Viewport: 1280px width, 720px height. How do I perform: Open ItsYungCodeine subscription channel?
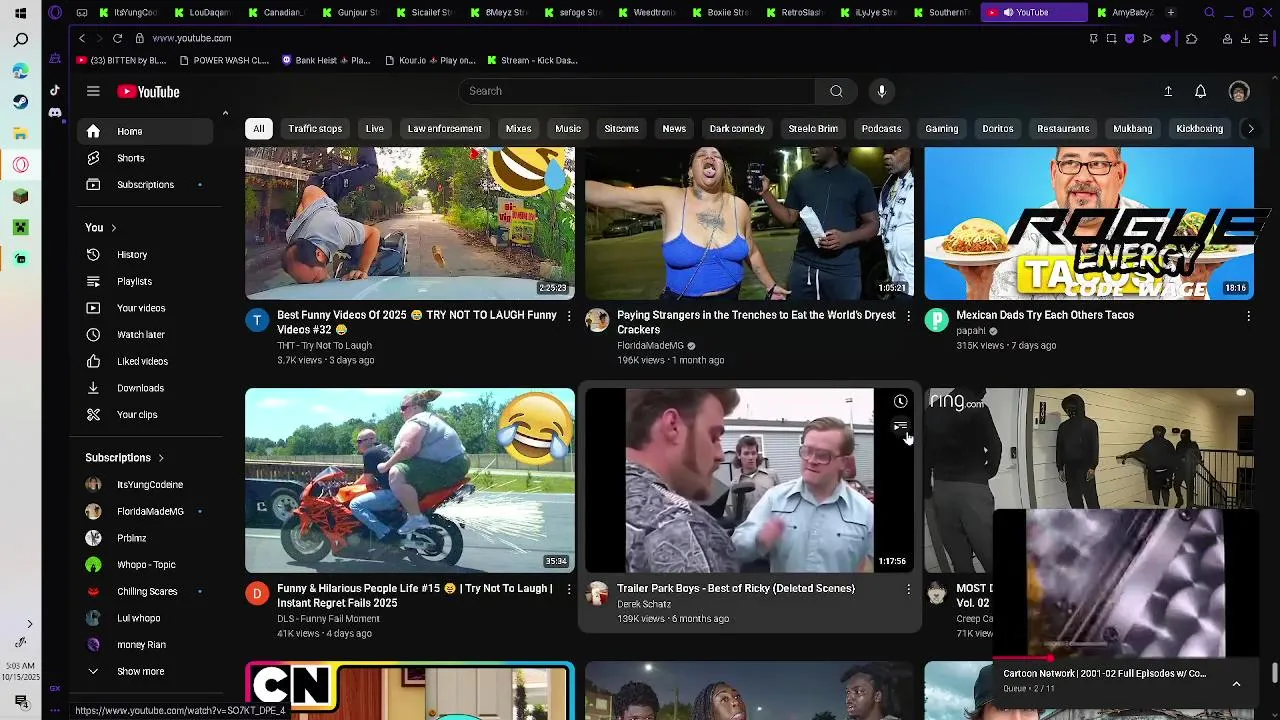coord(145,485)
